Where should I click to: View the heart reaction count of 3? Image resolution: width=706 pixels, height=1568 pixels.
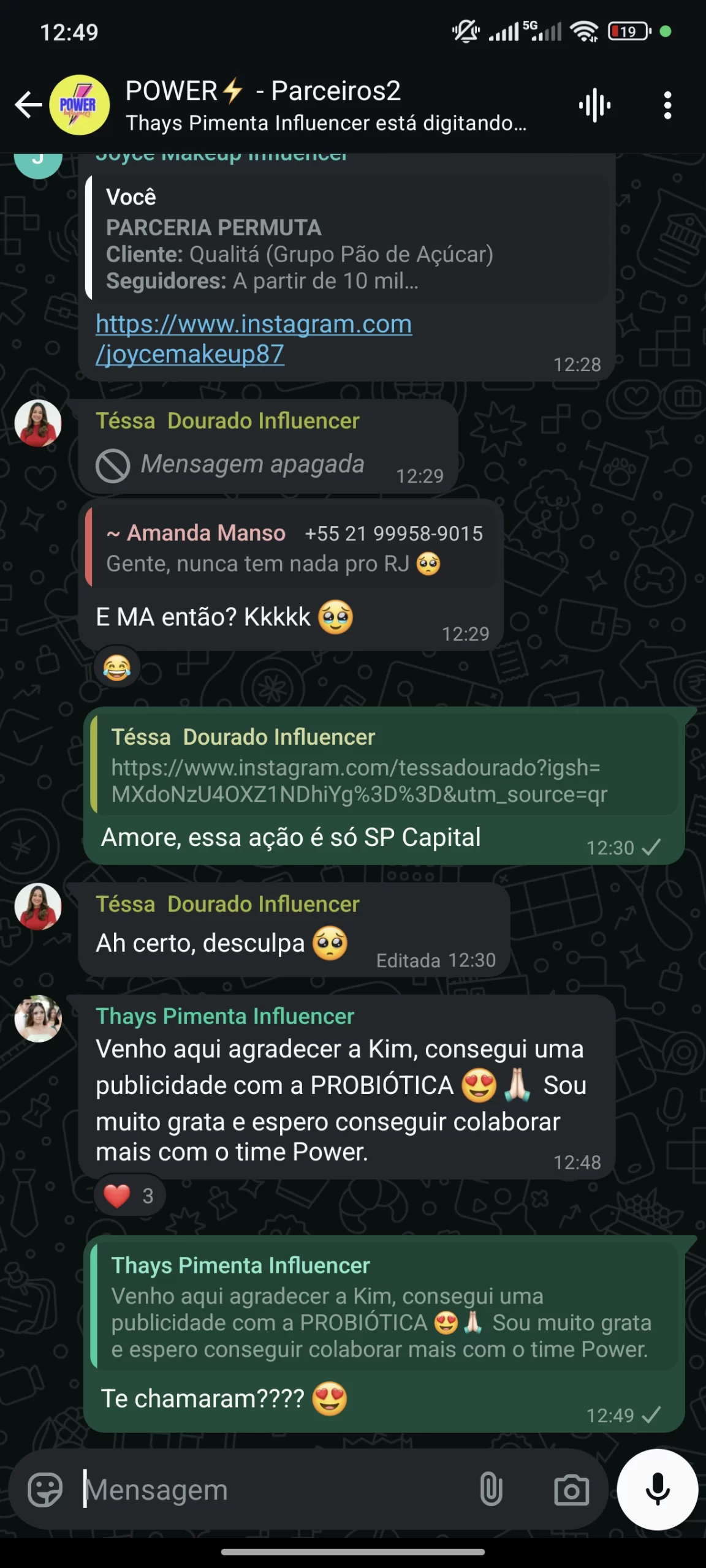pyautogui.click(x=129, y=1196)
